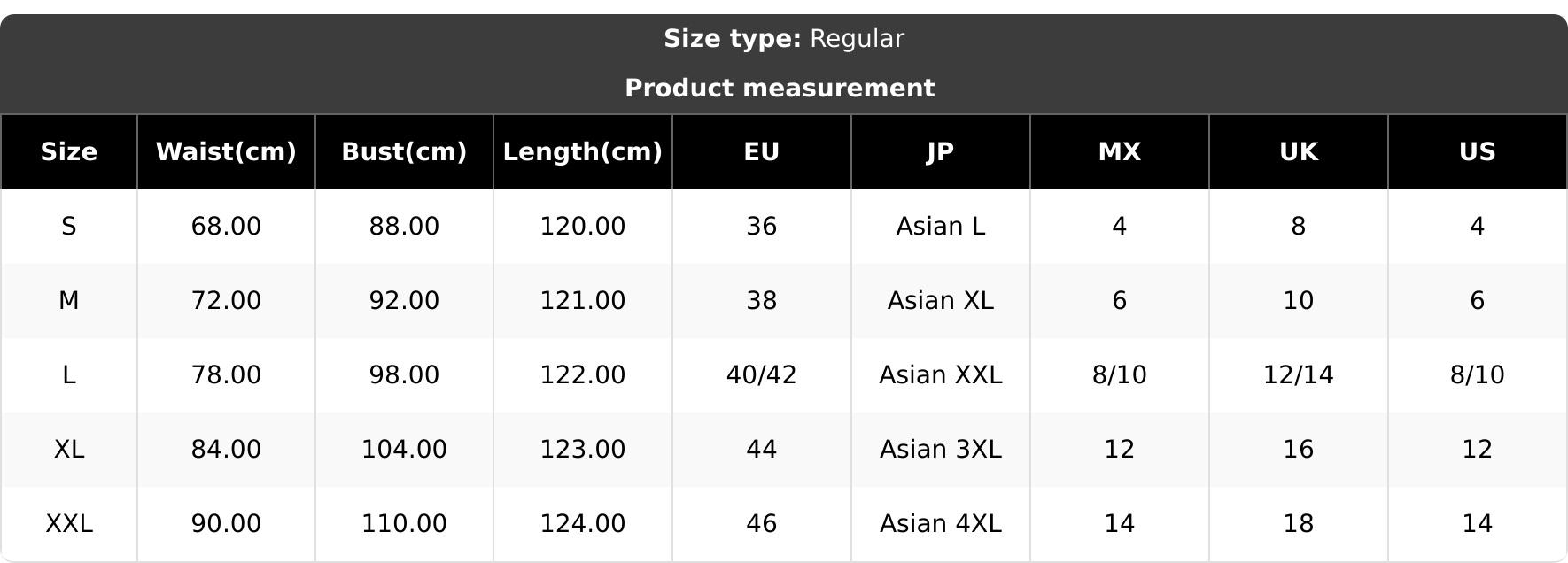Screen dimensions: 1568x563
Task: Select the Asian 3XL cell
Action: click(x=941, y=450)
